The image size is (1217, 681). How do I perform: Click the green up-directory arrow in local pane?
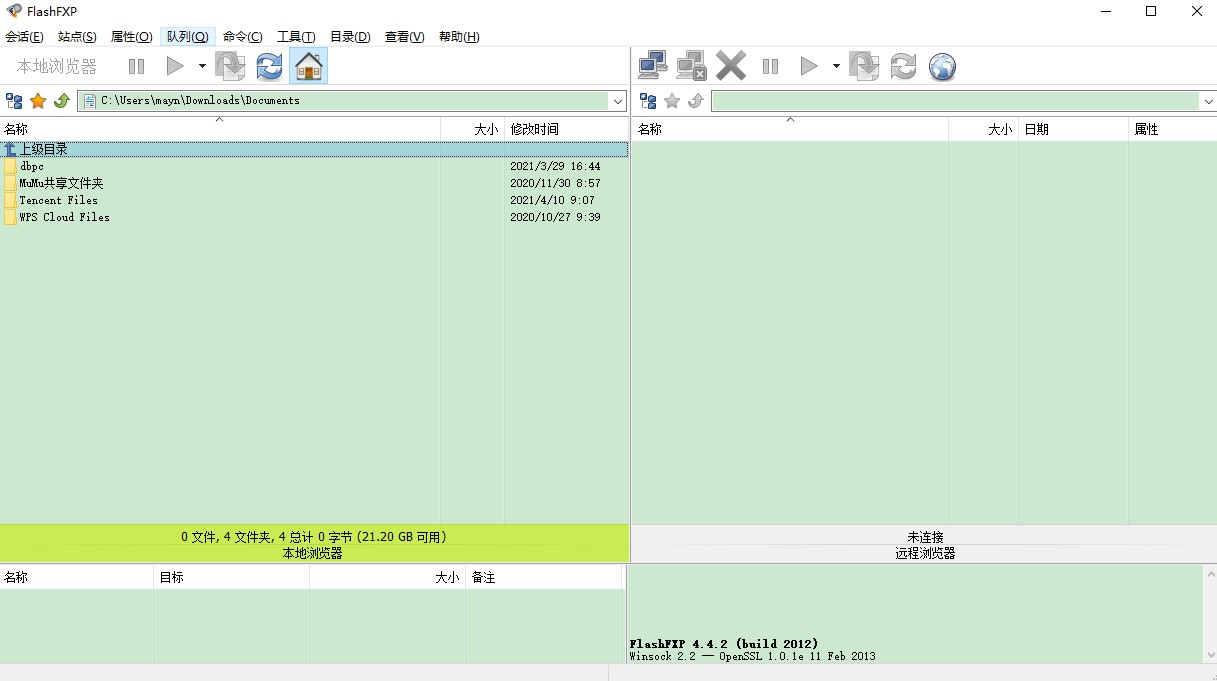[x=61, y=101]
